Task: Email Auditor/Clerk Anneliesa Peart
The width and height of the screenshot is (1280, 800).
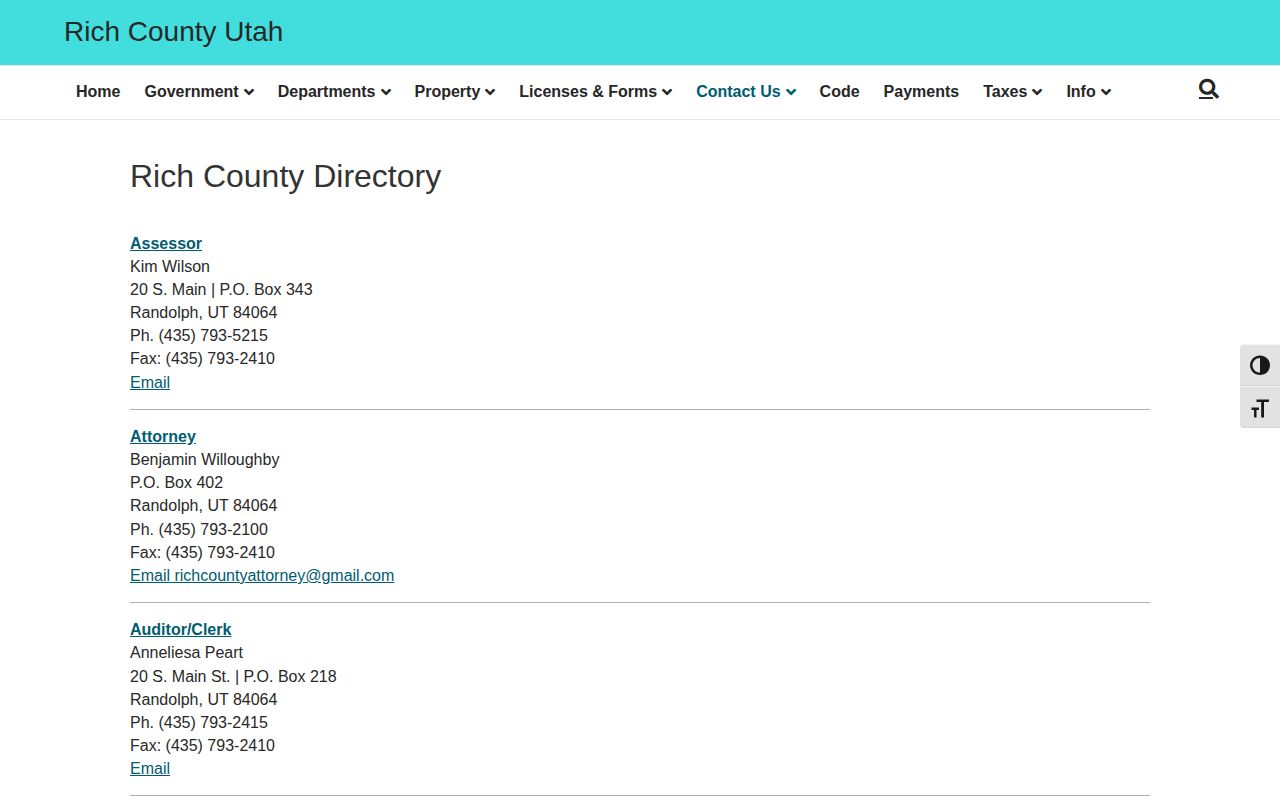Action: click(x=150, y=768)
